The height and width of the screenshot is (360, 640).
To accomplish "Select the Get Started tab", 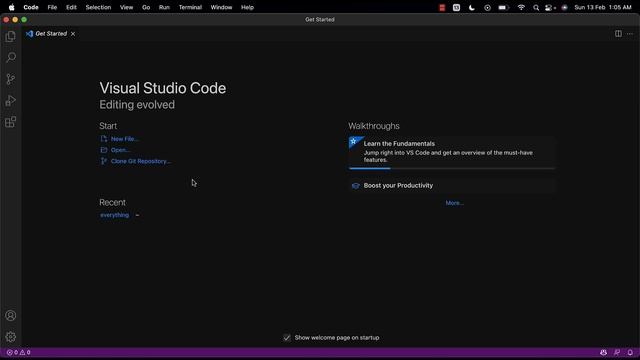I will [x=51, y=34].
